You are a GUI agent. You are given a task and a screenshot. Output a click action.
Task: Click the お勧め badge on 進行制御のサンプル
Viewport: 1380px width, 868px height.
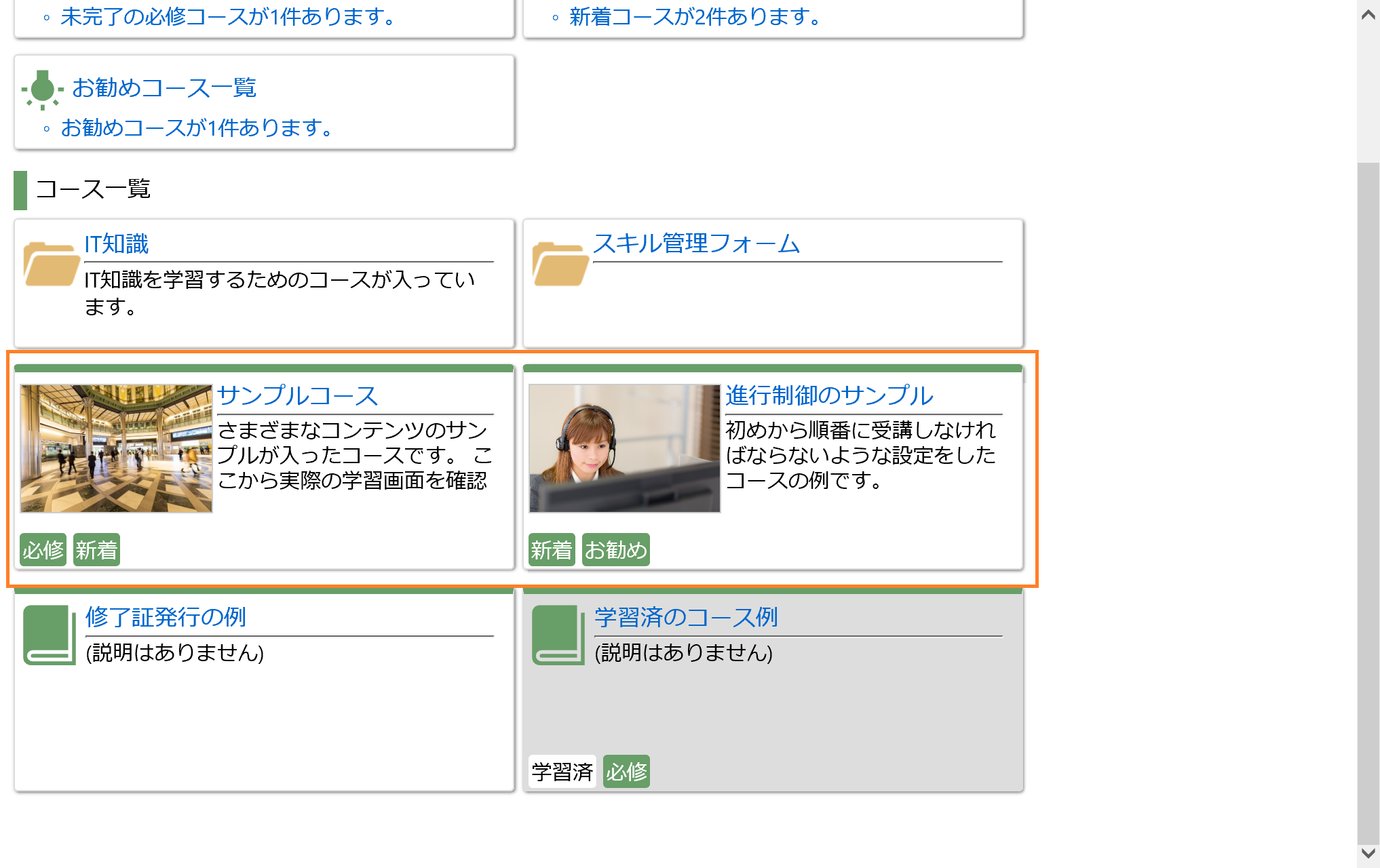[x=616, y=550]
